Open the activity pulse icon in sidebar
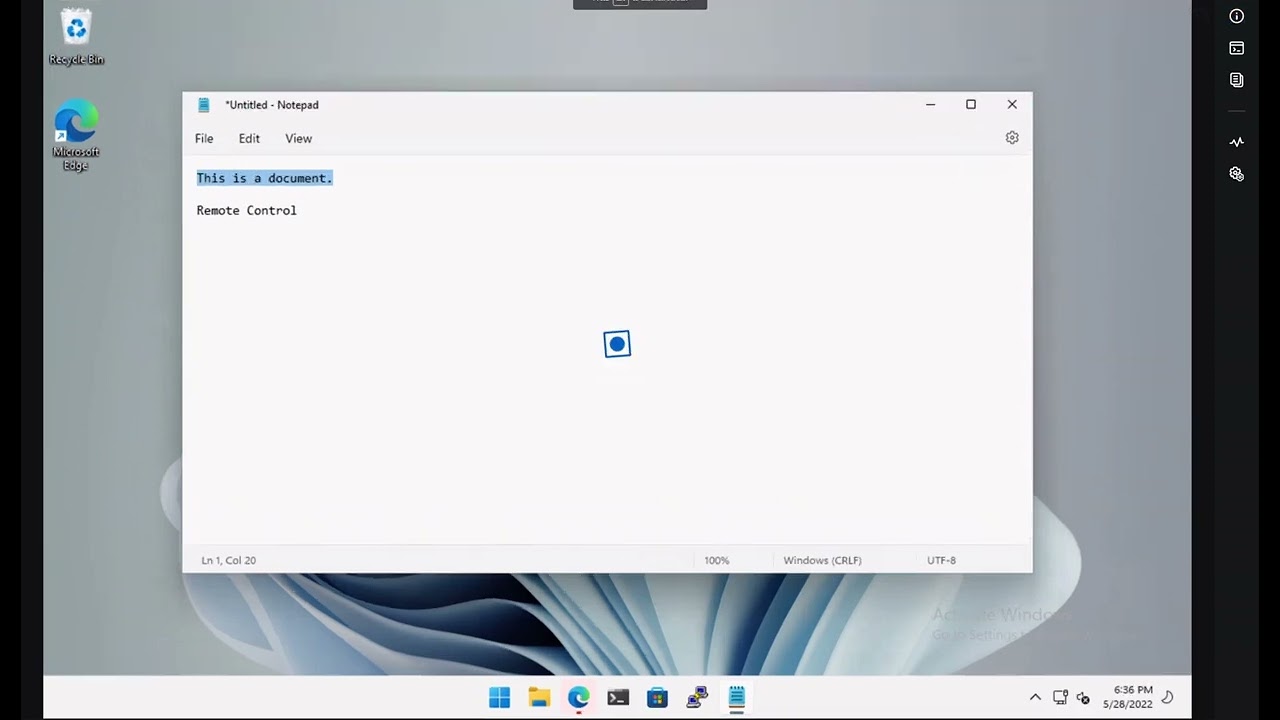Image resolution: width=1280 pixels, height=720 pixels. (1237, 142)
